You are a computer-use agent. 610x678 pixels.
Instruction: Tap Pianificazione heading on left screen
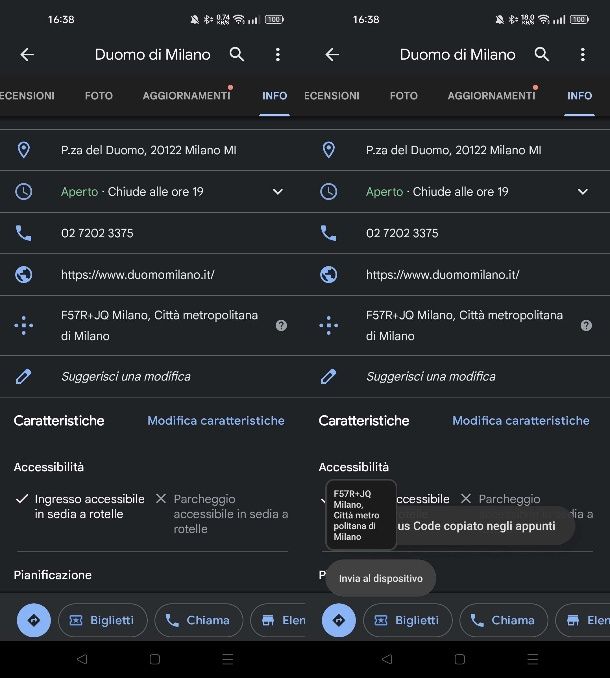coord(53,575)
